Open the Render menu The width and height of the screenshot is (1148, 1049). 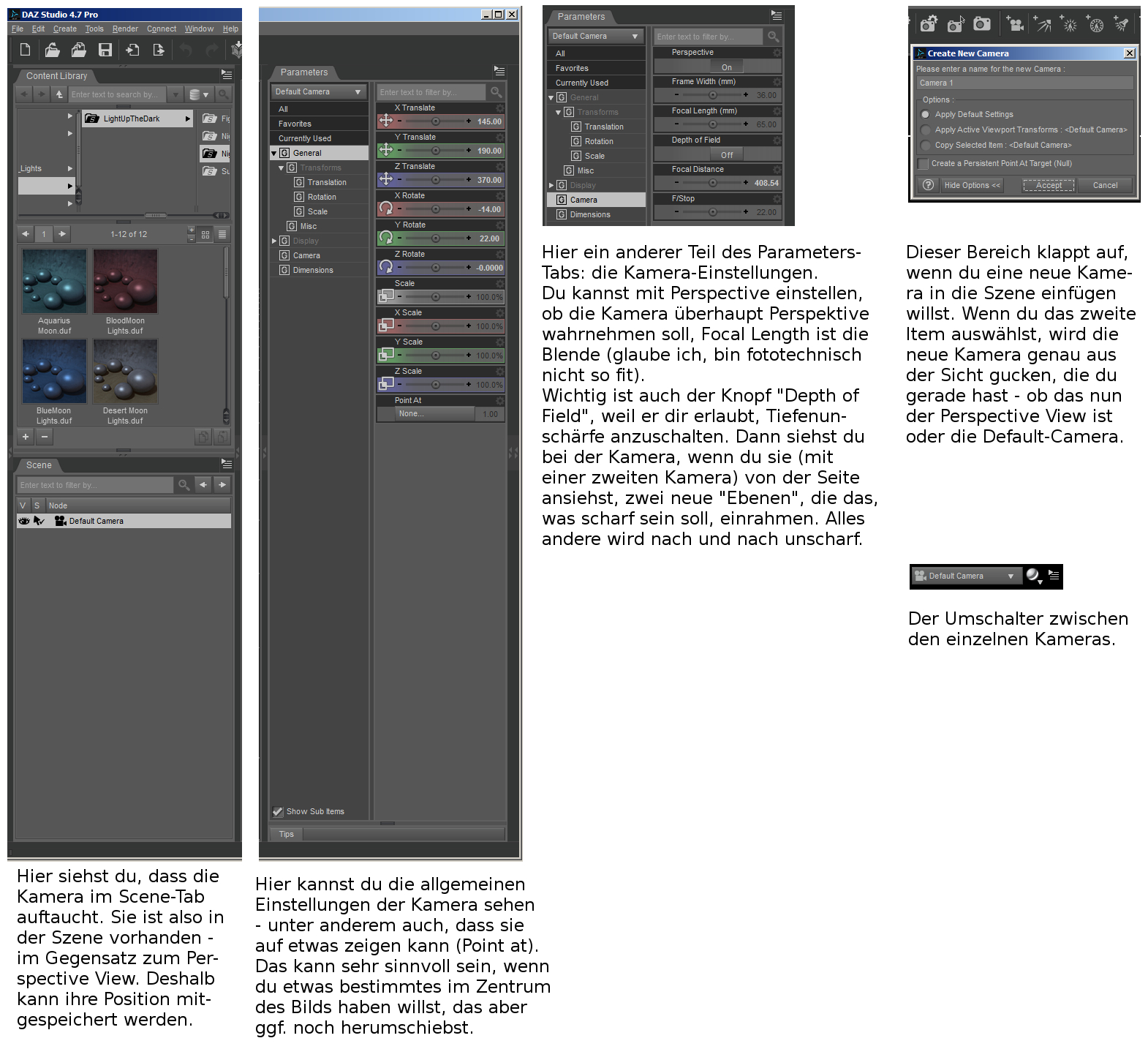click(x=125, y=29)
